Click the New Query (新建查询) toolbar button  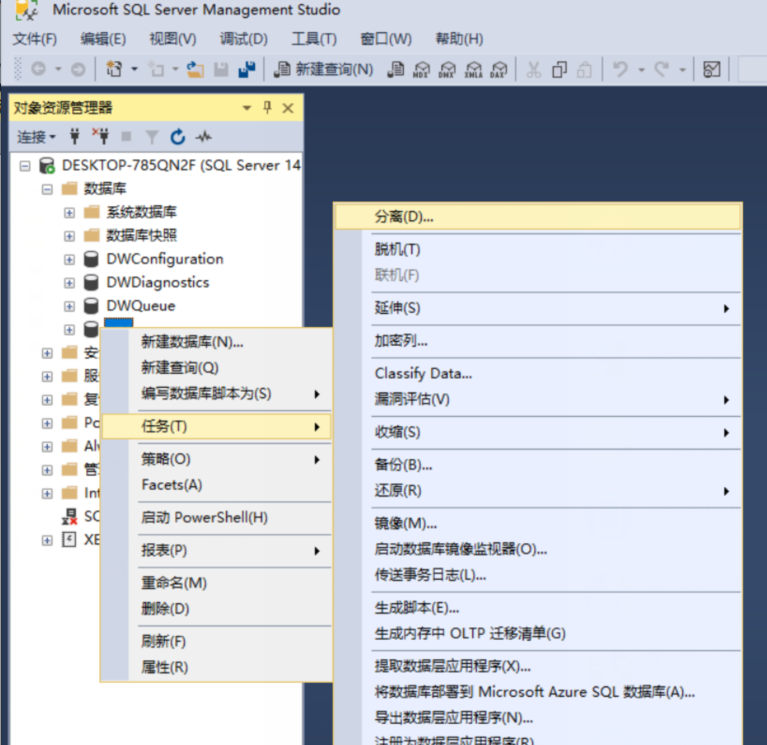(323, 69)
